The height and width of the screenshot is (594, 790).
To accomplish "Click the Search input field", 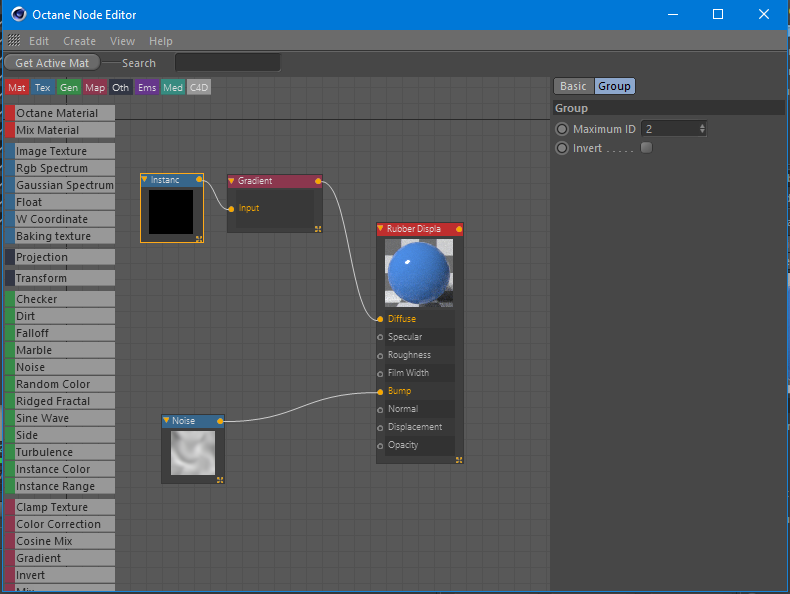I will 227,62.
